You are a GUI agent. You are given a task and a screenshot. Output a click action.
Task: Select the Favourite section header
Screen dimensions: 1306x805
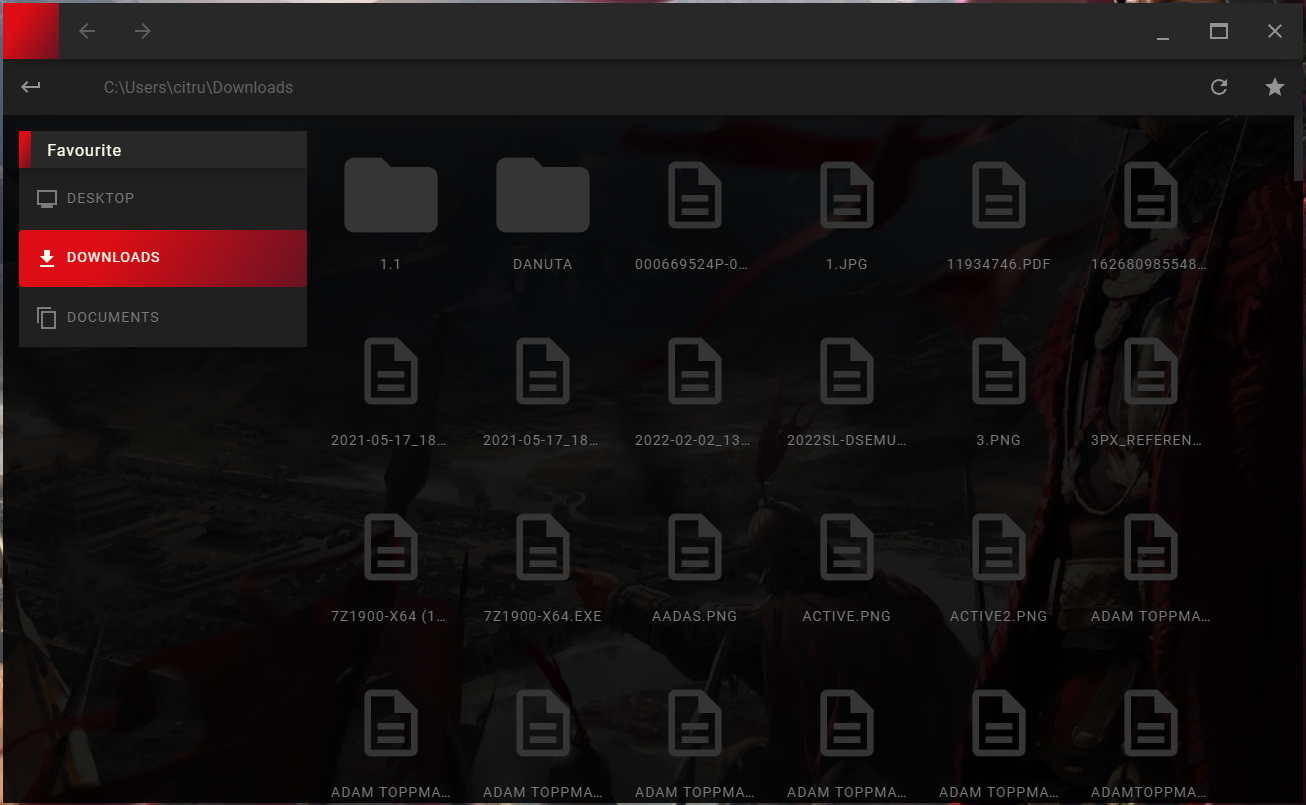pos(84,149)
